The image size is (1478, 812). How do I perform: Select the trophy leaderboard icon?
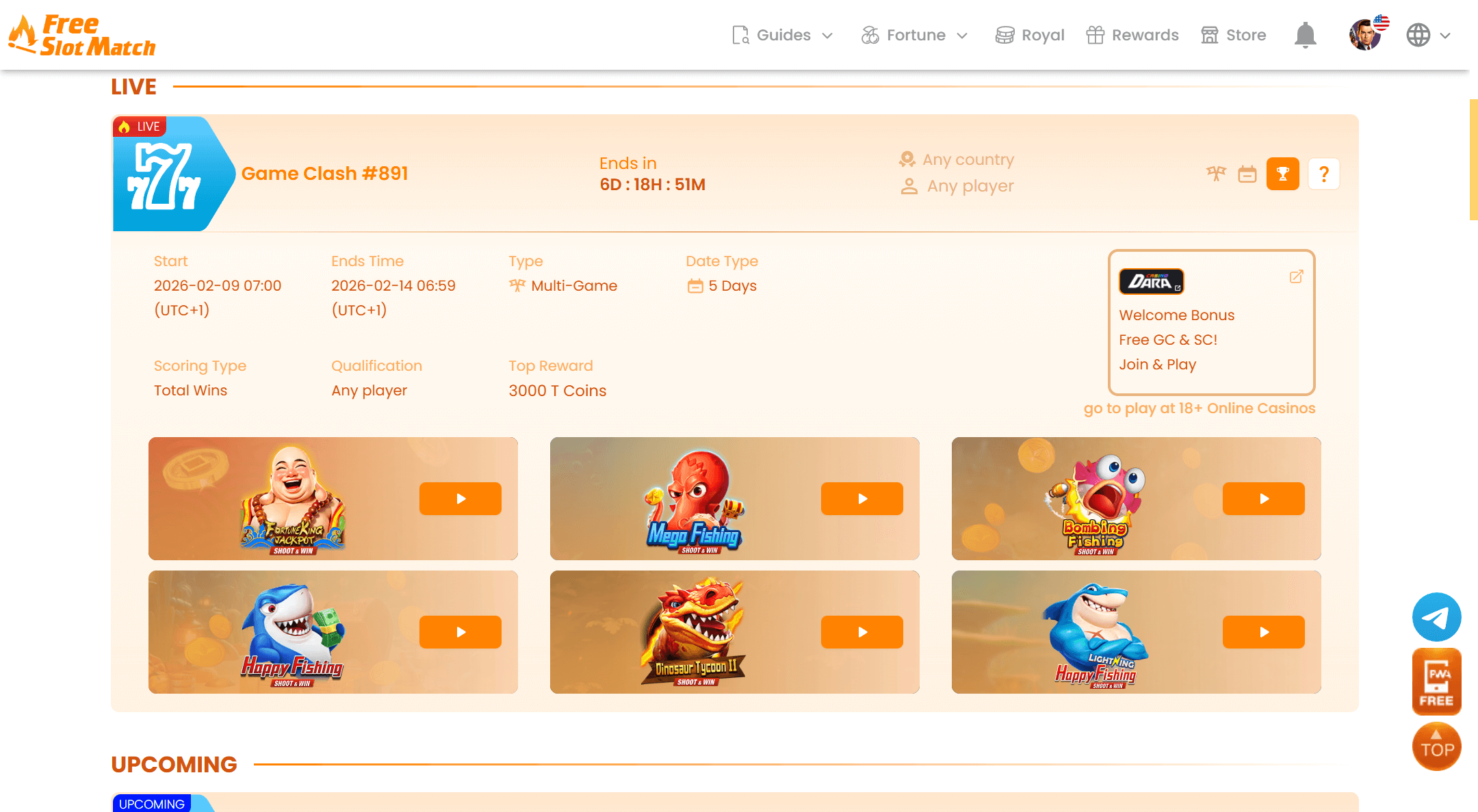coord(1282,174)
